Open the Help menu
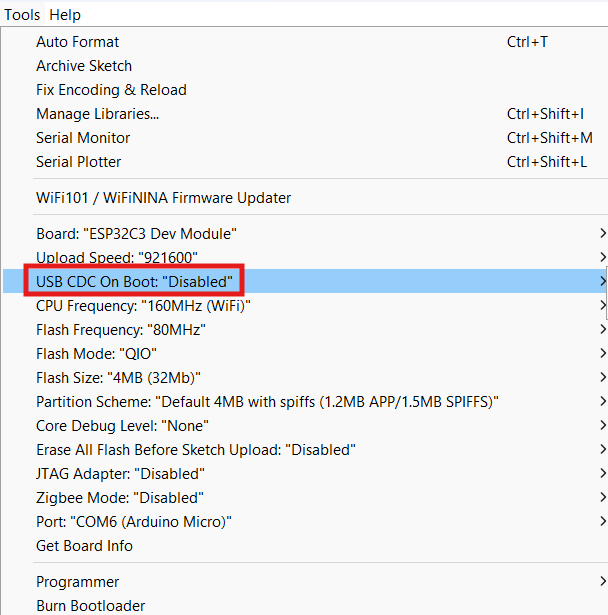 pos(65,15)
